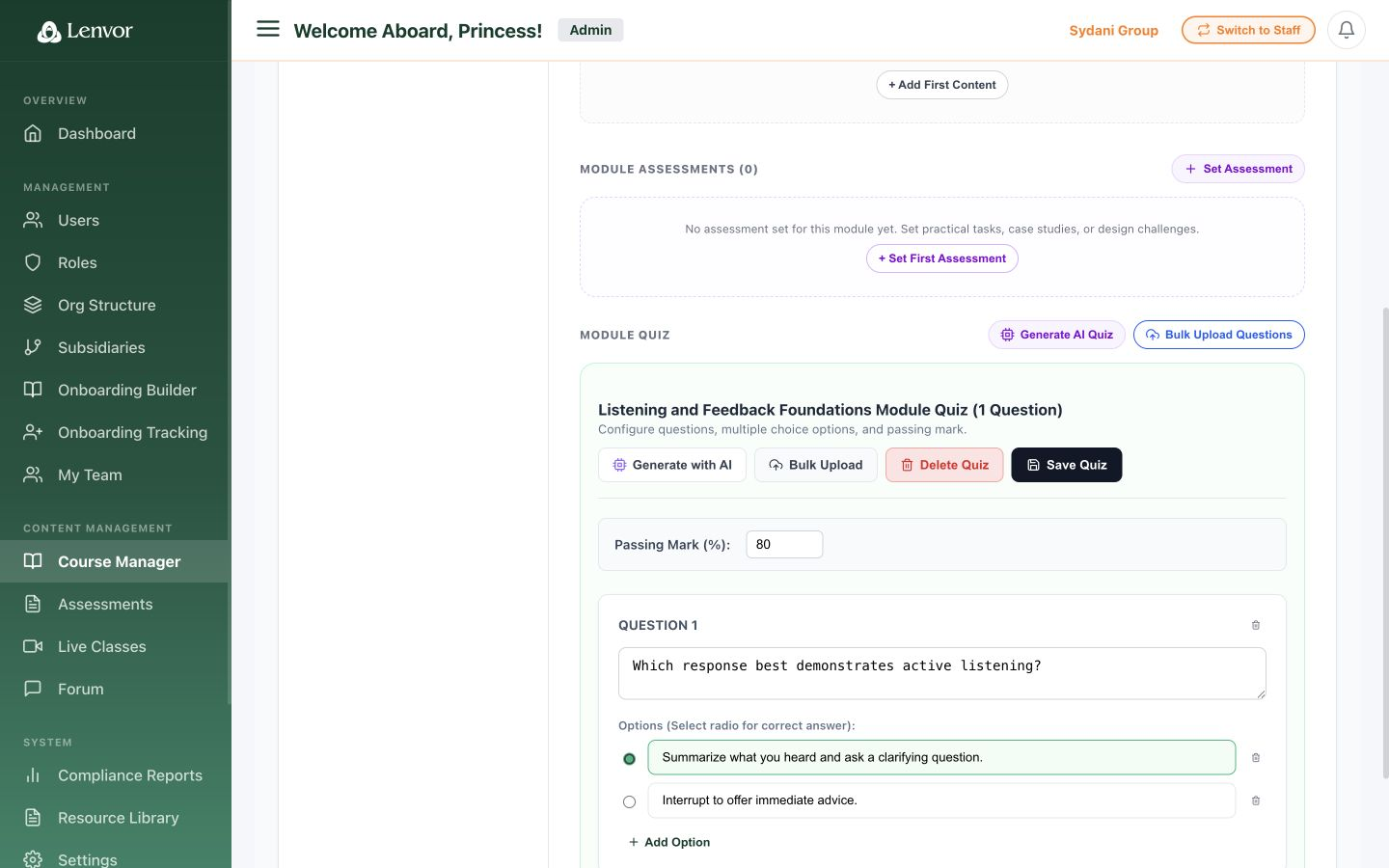The height and width of the screenshot is (868, 1389).
Task: Click Set Assessment button
Action: 1238,169
